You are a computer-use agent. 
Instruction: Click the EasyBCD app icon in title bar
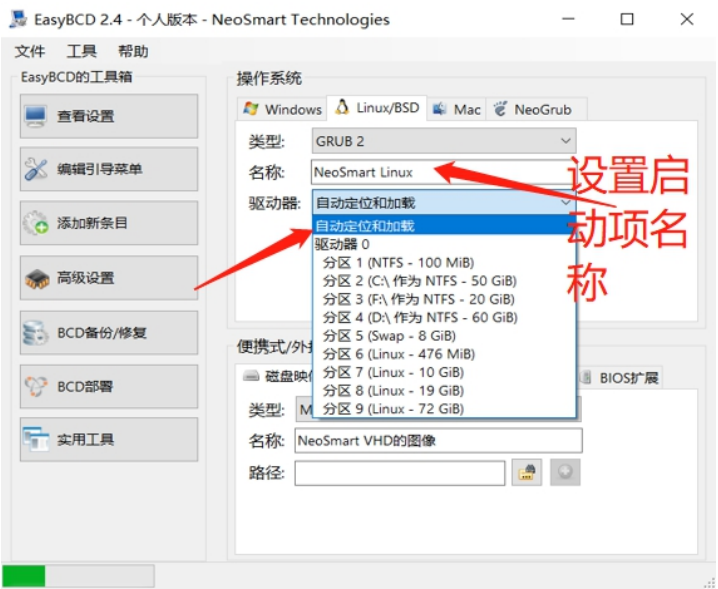pyautogui.click(x=18, y=19)
